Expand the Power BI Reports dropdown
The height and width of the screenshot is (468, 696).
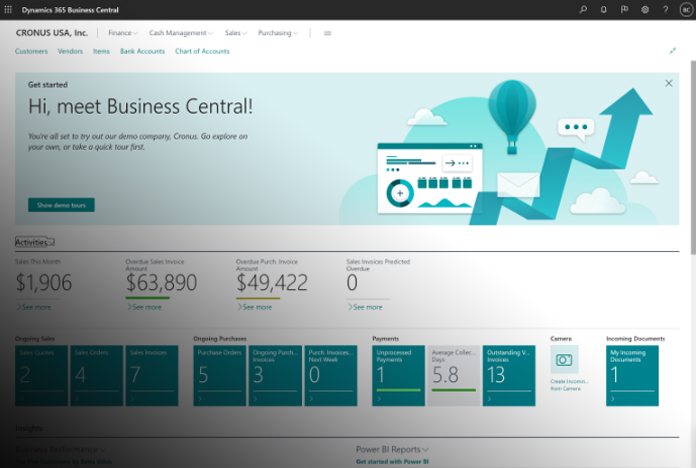(x=392, y=449)
